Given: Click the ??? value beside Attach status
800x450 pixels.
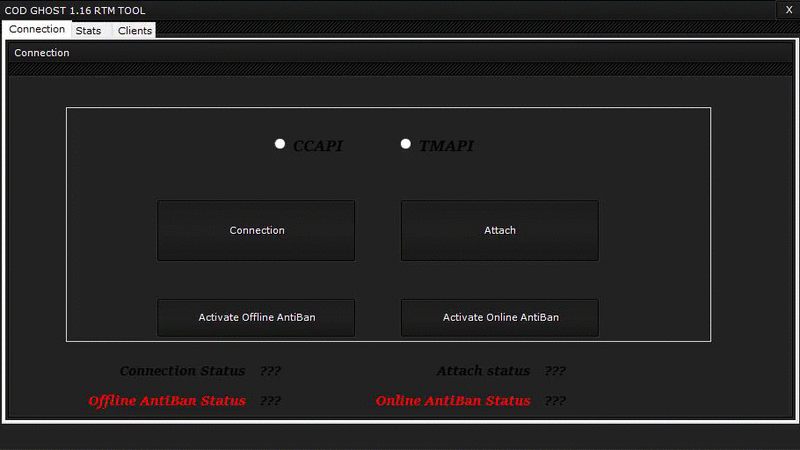Looking at the screenshot, I should point(555,371).
